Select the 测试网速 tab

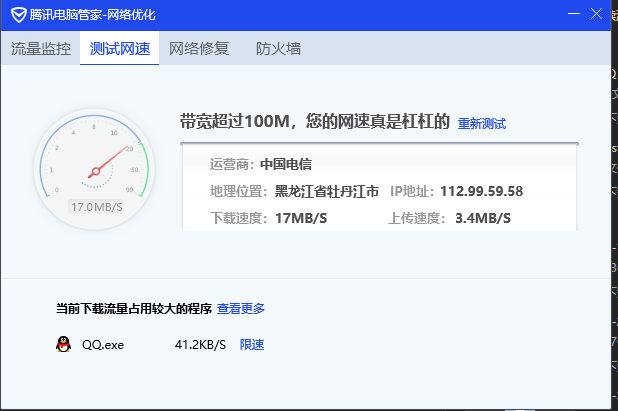(119, 48)
